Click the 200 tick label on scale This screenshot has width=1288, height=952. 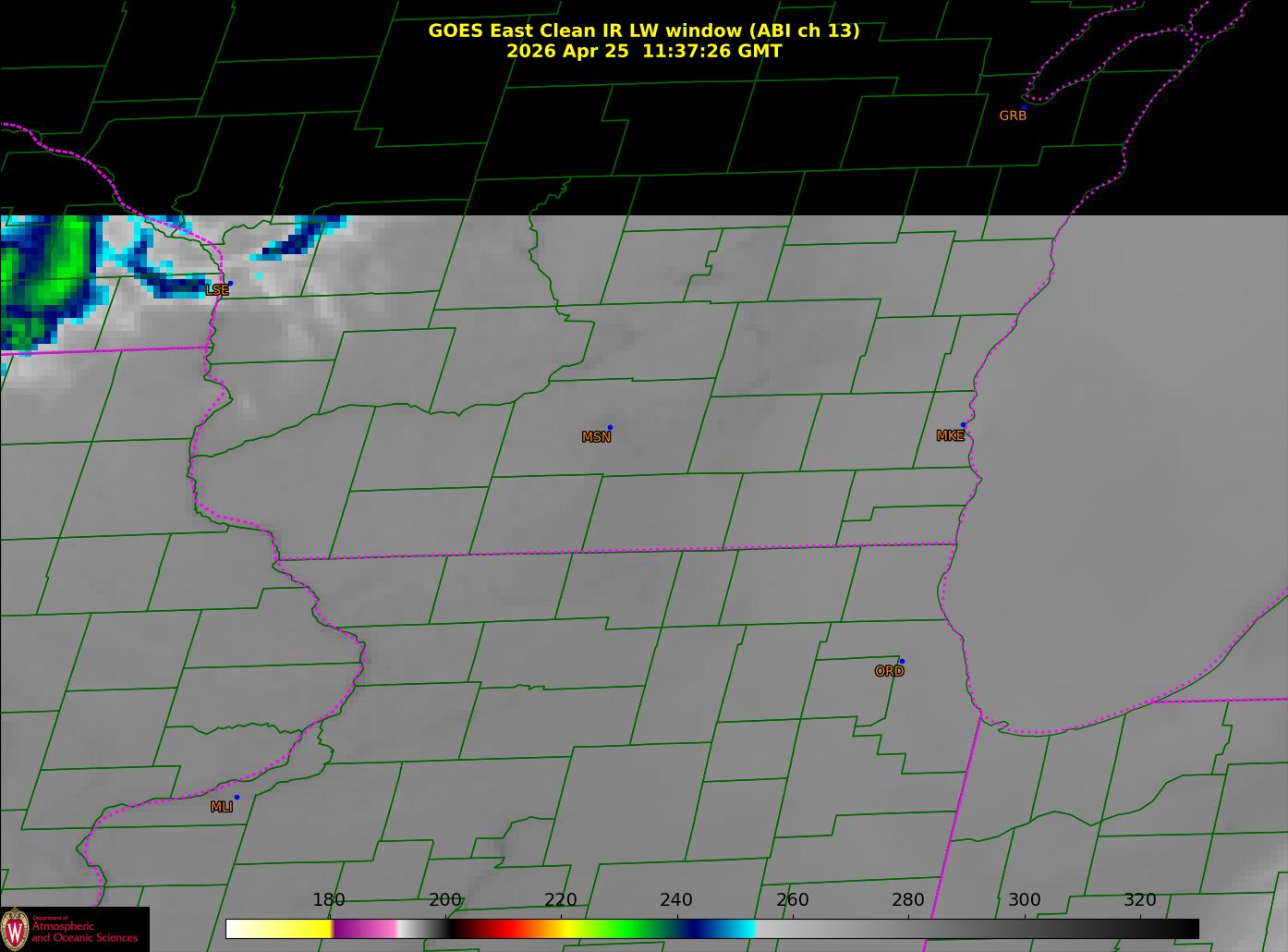(x=445, y=899)
